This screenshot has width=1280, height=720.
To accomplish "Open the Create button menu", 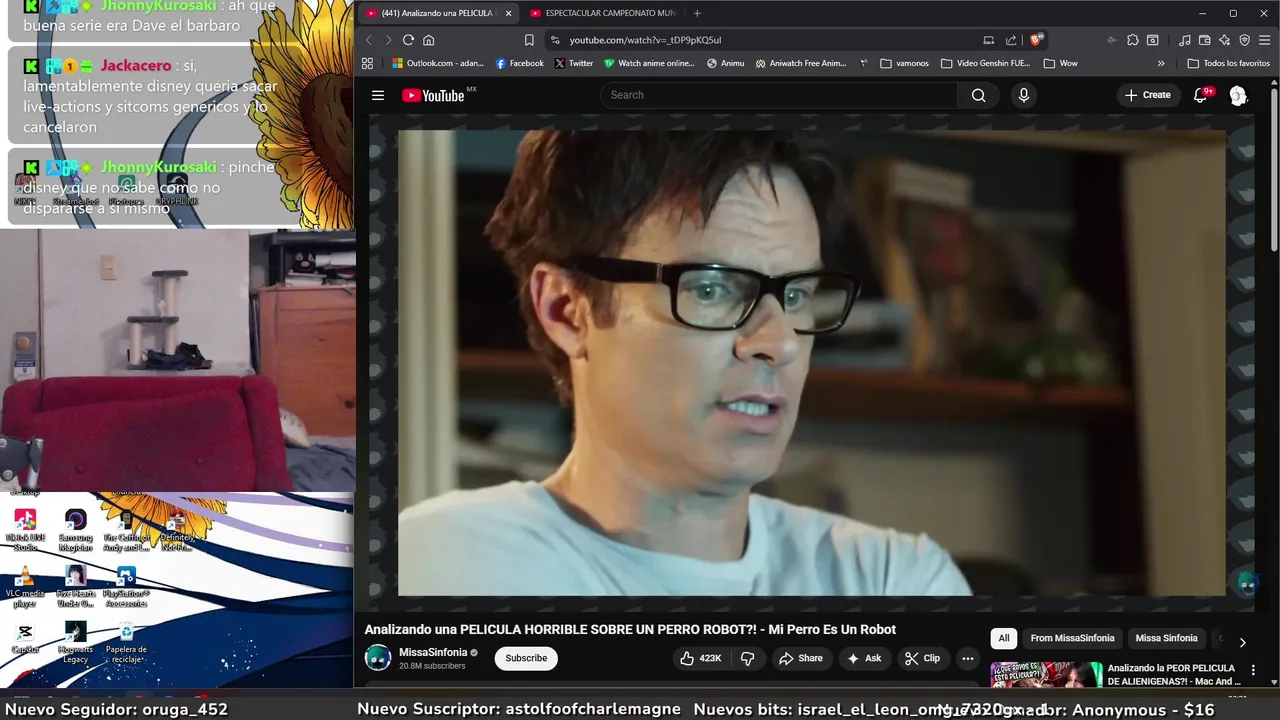I will (1147, 95).
